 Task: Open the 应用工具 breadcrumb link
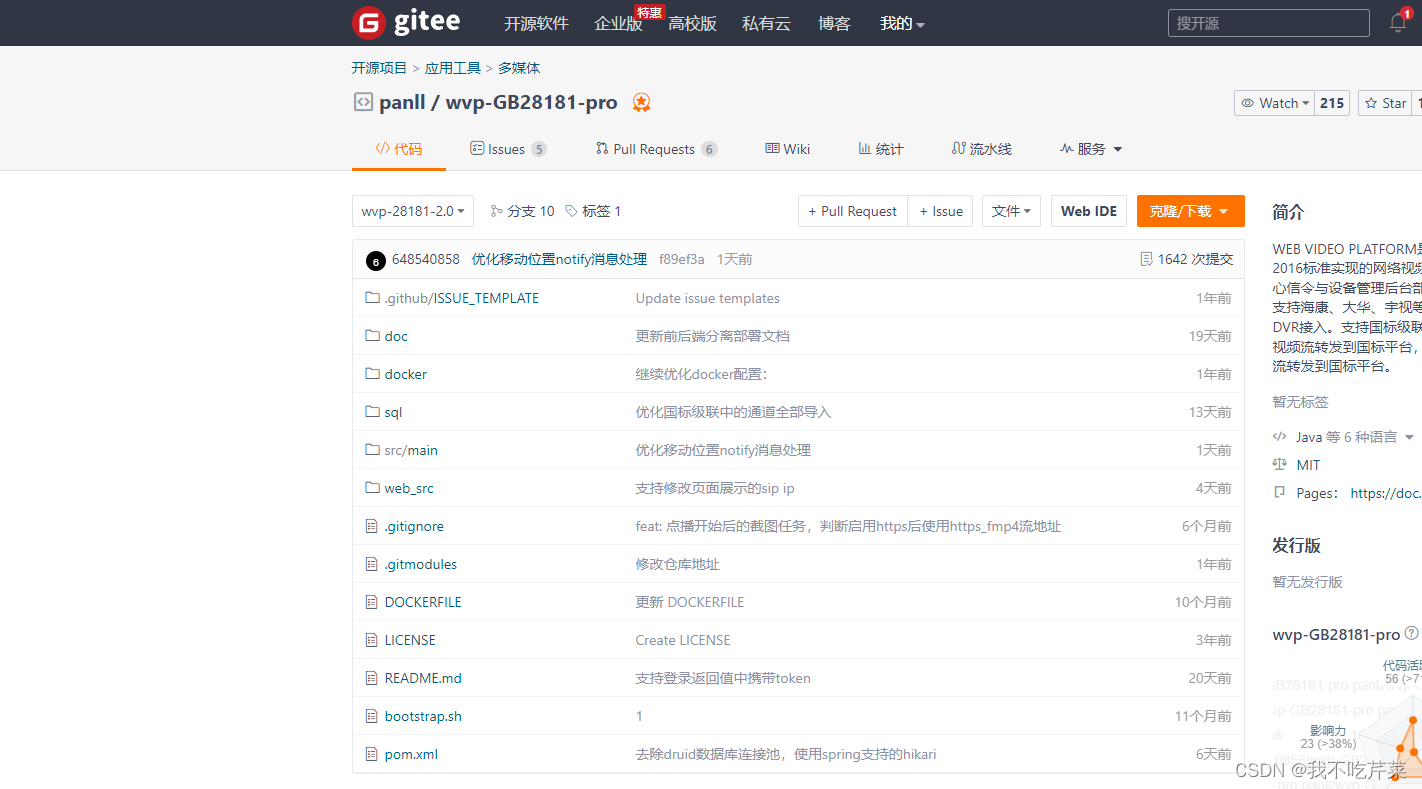(453, 68)
